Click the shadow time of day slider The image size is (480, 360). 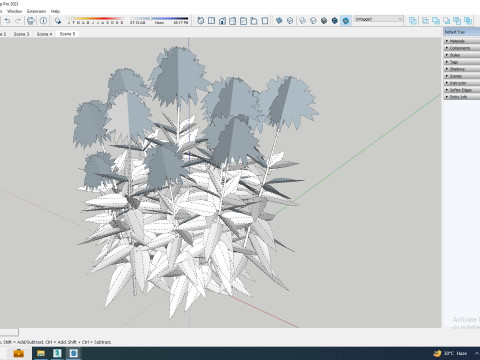click(x=159, y=19)
